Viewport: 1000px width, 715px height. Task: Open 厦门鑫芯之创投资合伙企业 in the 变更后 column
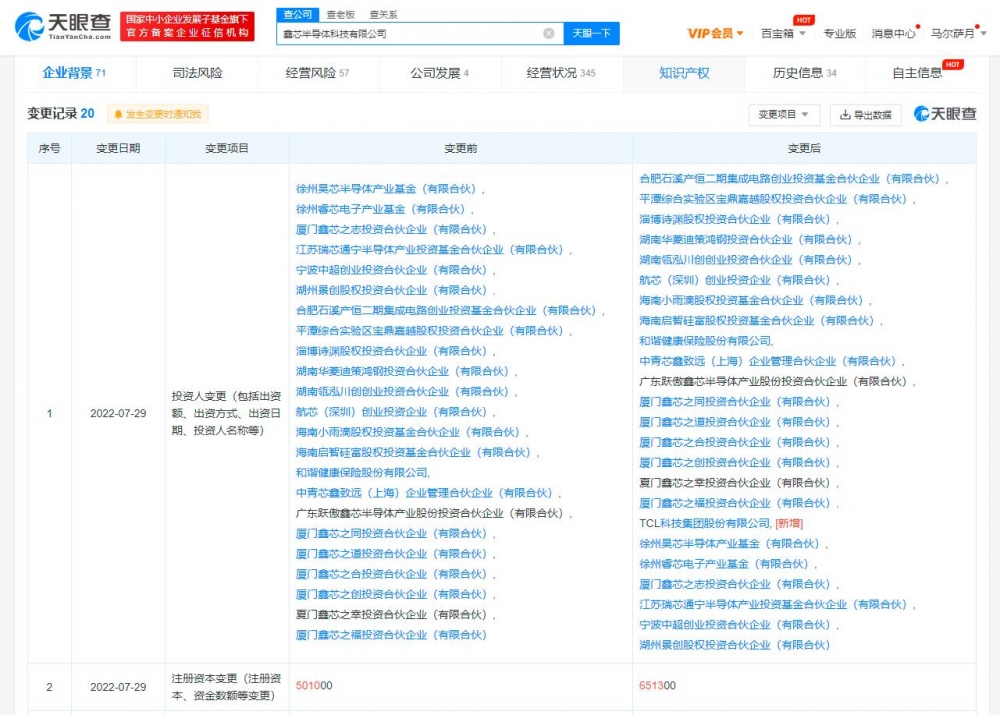point(735,463)
